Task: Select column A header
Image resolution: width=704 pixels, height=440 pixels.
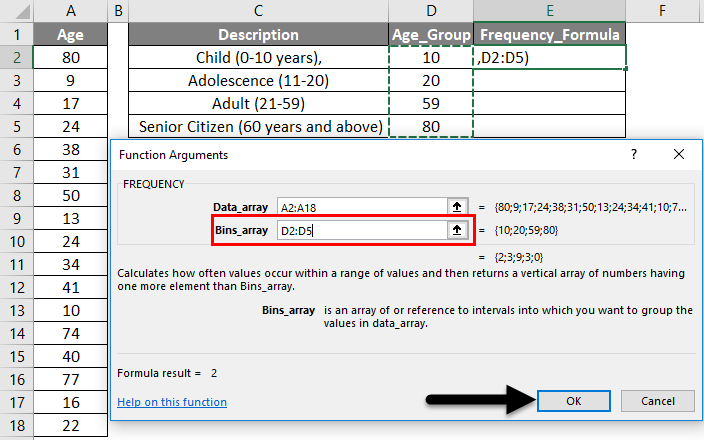Action: click(x=69, y=11)
